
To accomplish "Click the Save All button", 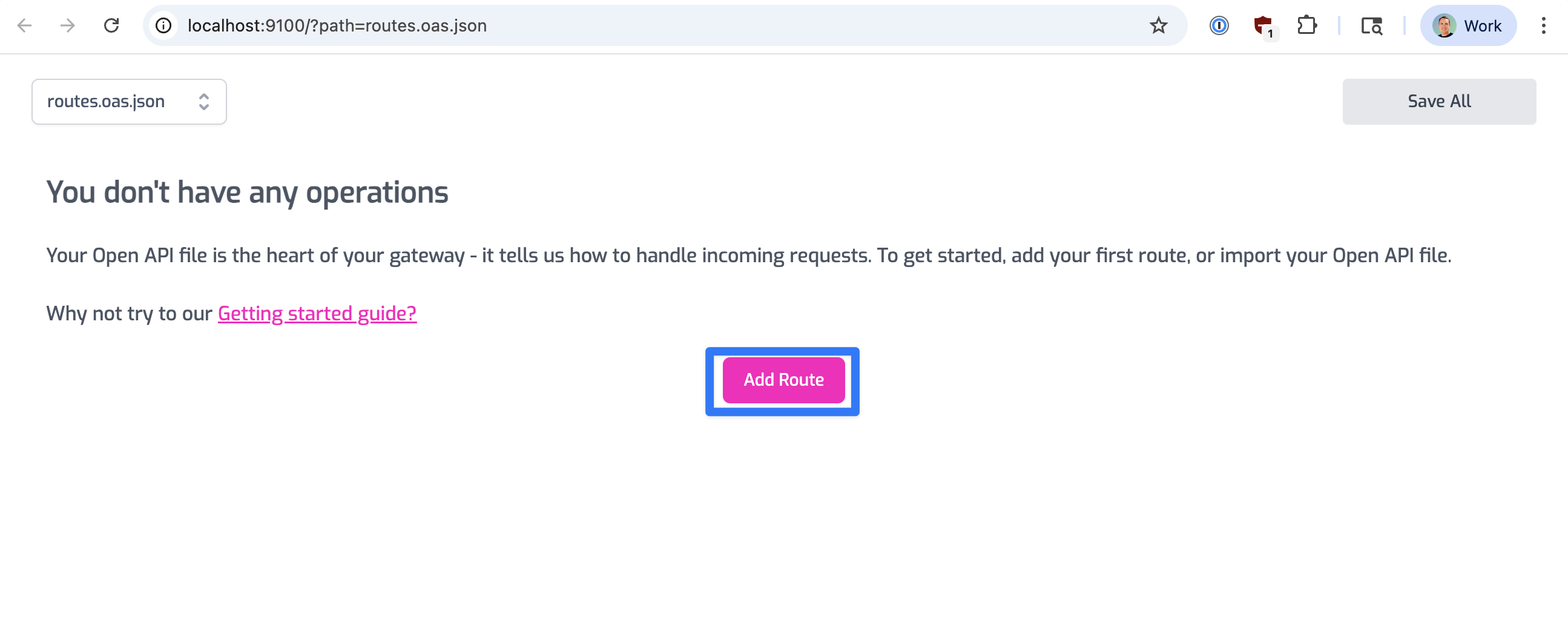I will 1439,102.
